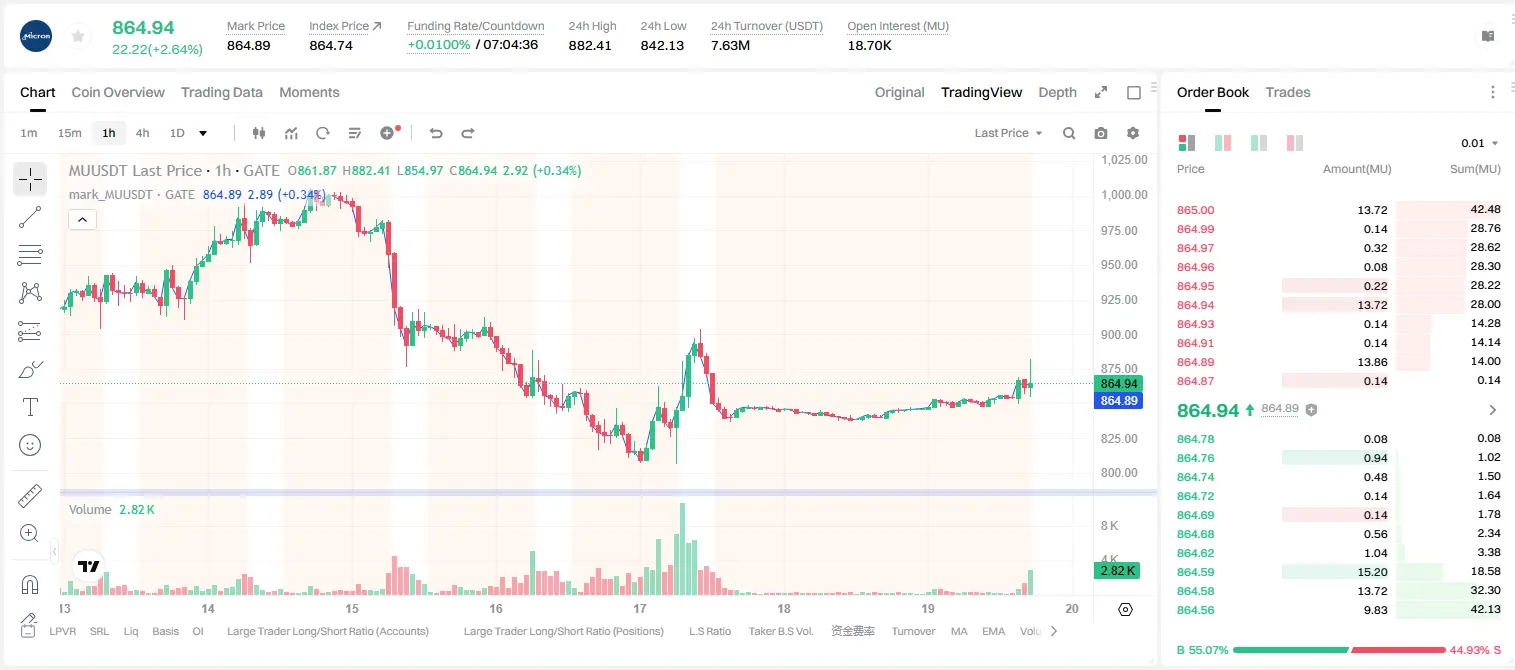Click the TradingView logo on chart

[89, 566]
